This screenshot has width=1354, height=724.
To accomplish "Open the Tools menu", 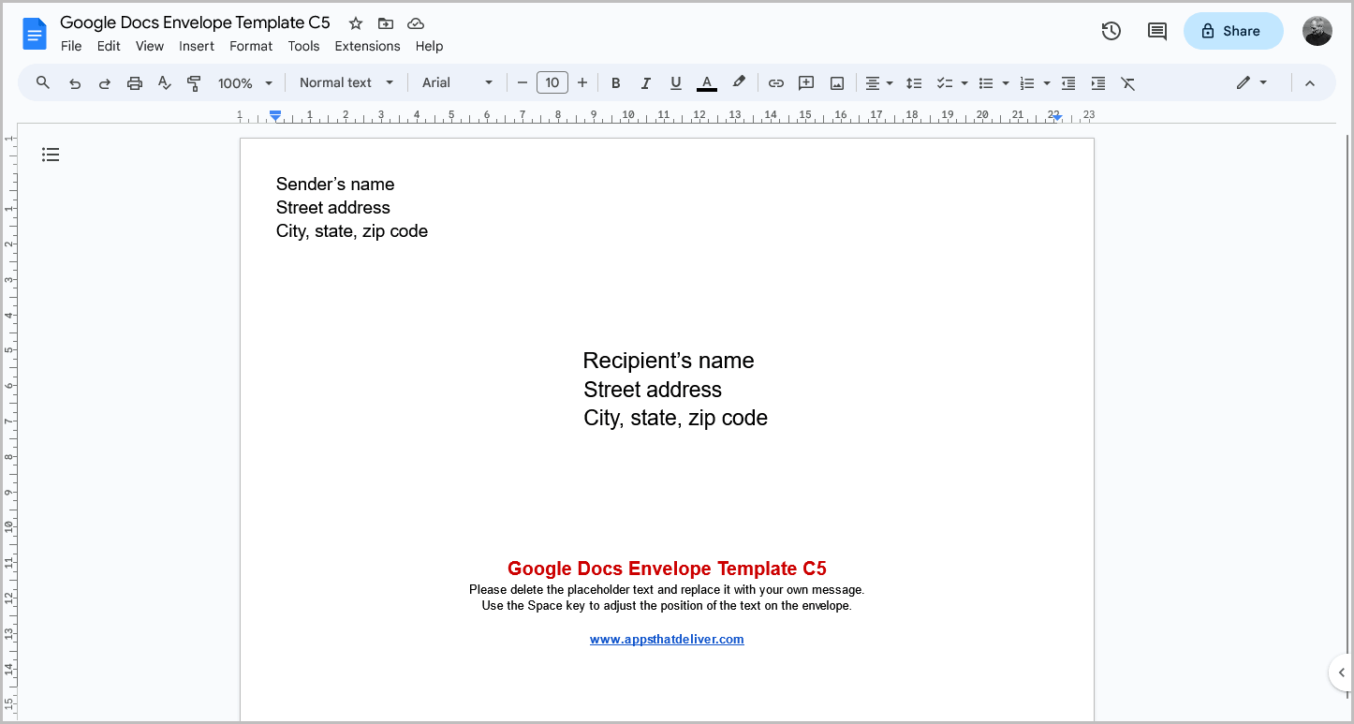I will [304, 46].
